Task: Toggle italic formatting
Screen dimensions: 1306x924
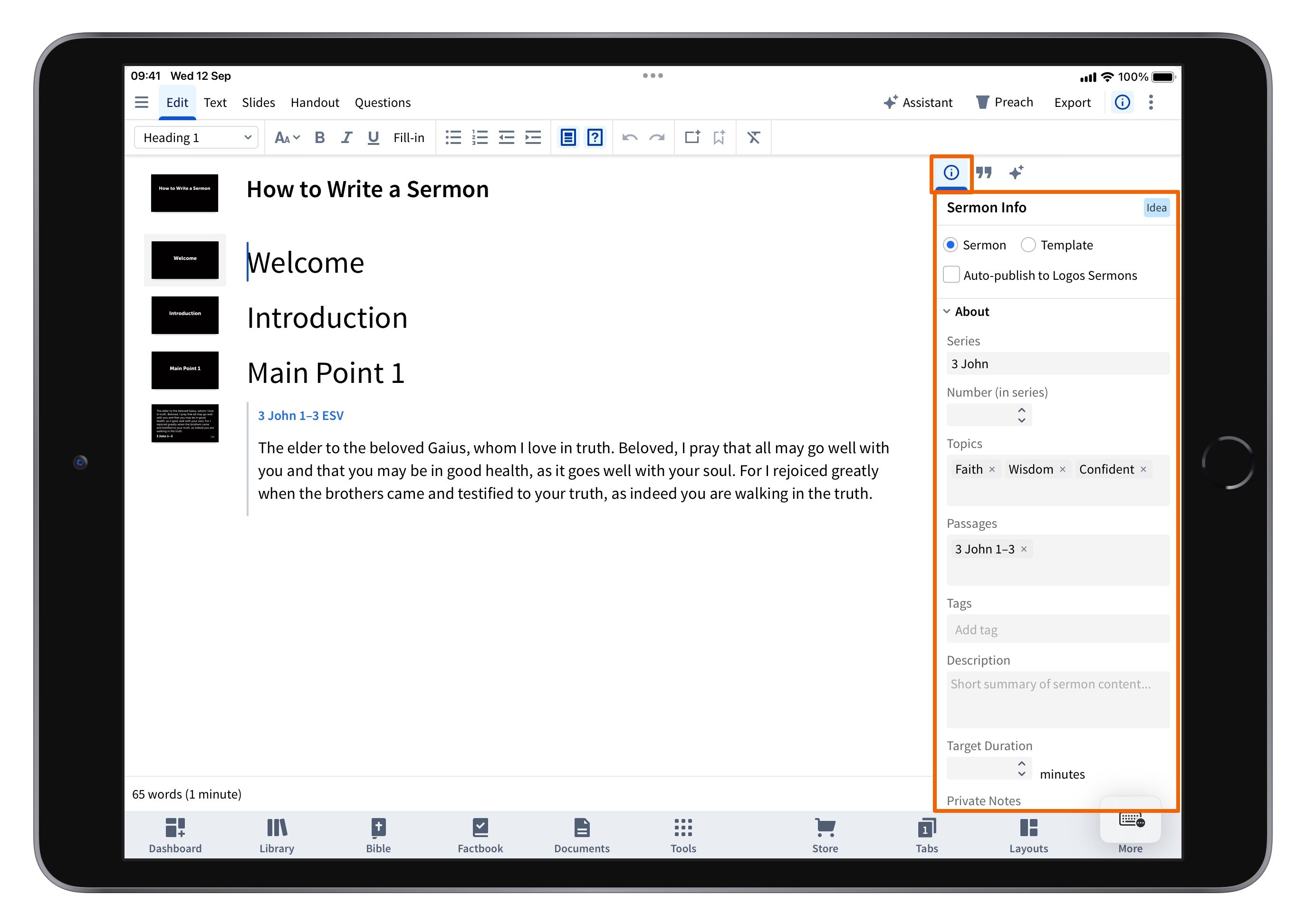Action: [x=346, y=138]
